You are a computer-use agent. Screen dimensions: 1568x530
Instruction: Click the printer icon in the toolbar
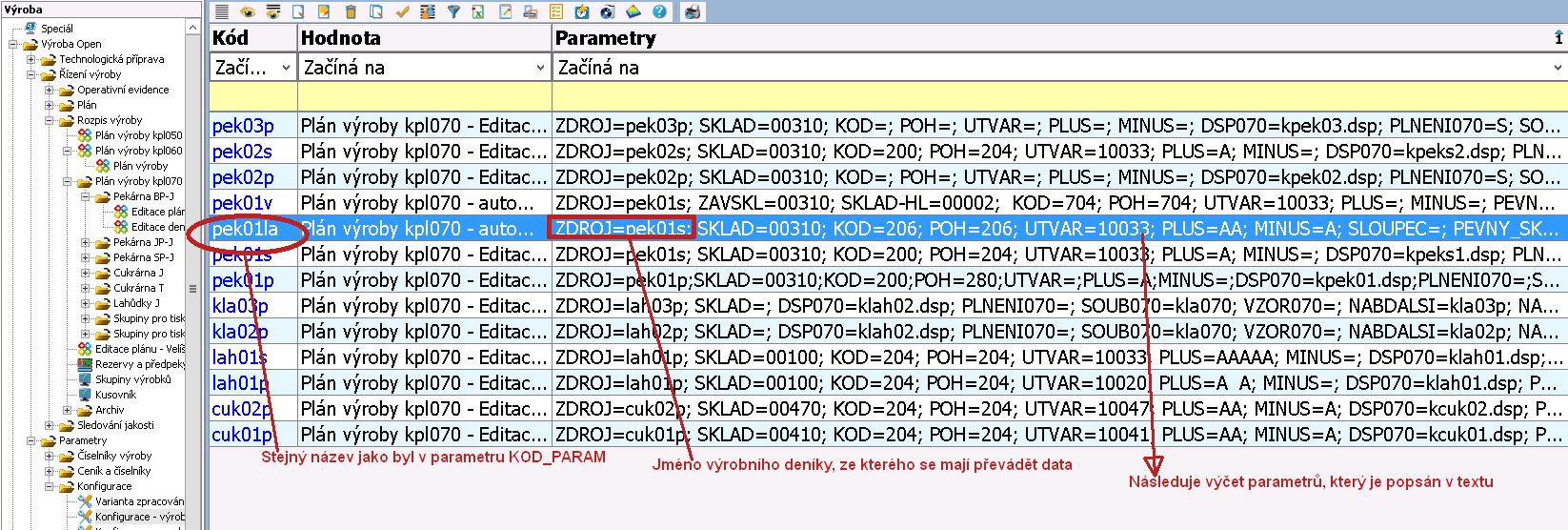(693, 12)
